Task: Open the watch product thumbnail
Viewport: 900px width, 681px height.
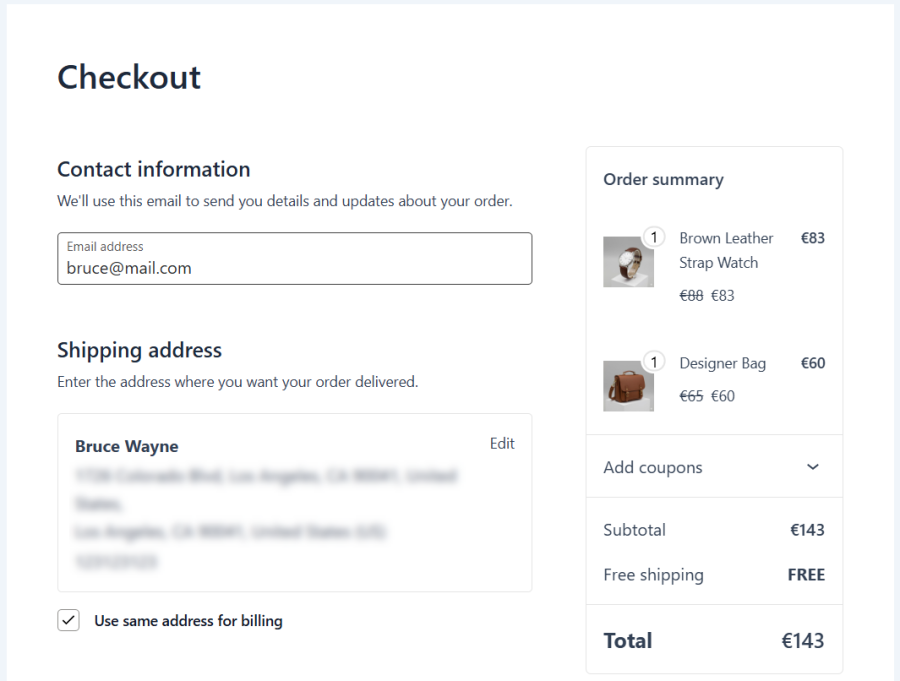Action: point(628,262)
